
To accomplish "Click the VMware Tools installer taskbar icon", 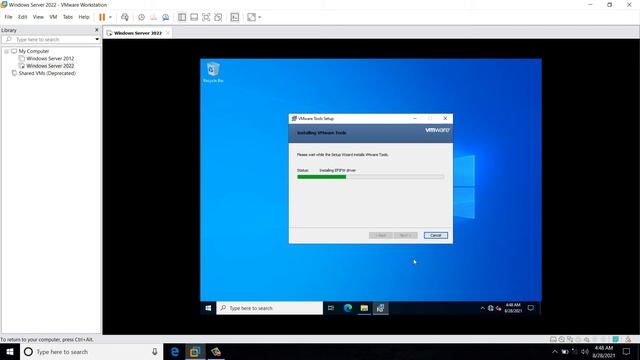I will click(x=380, y=308).
